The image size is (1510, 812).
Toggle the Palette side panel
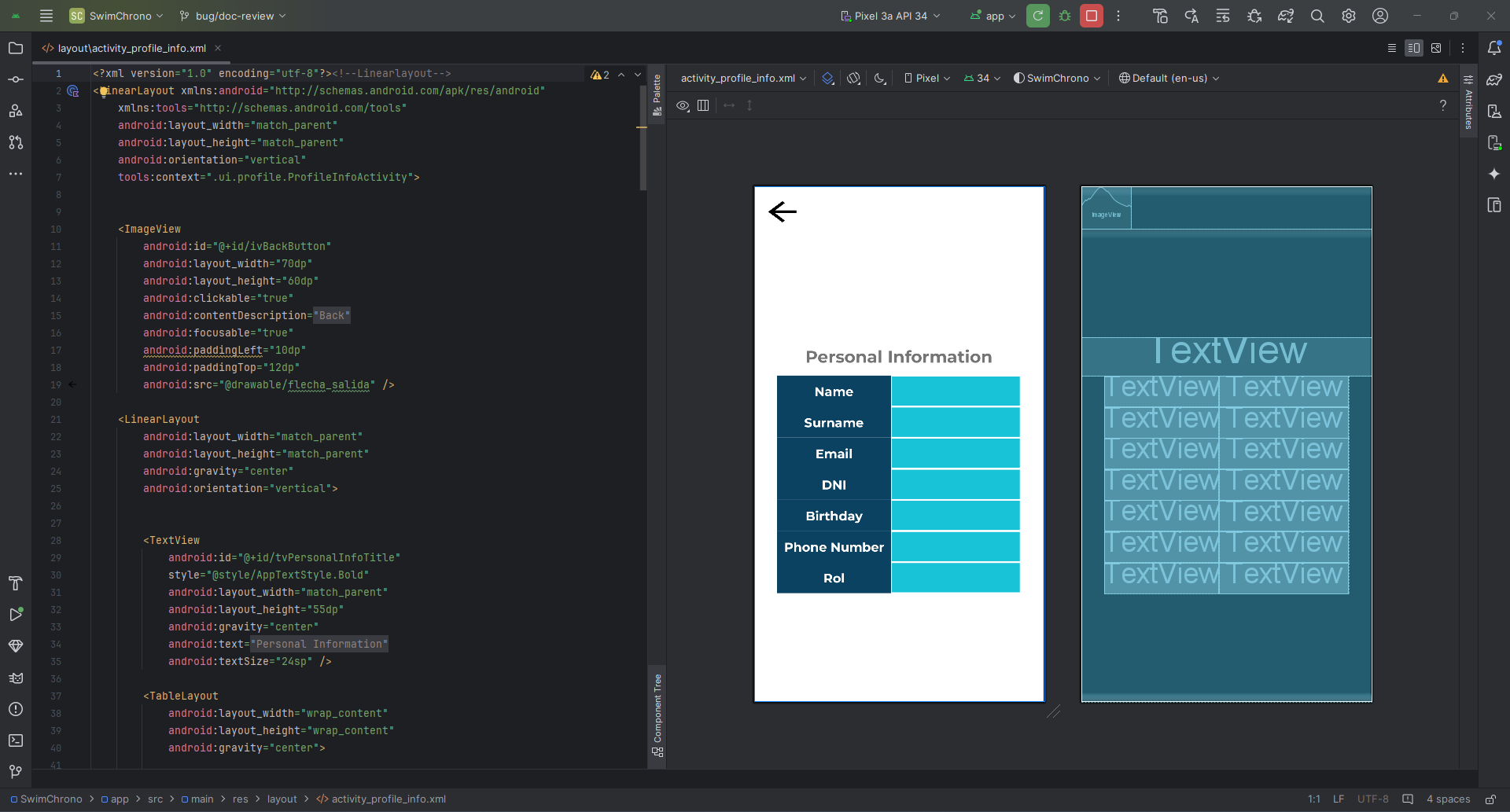pos(657,94)
